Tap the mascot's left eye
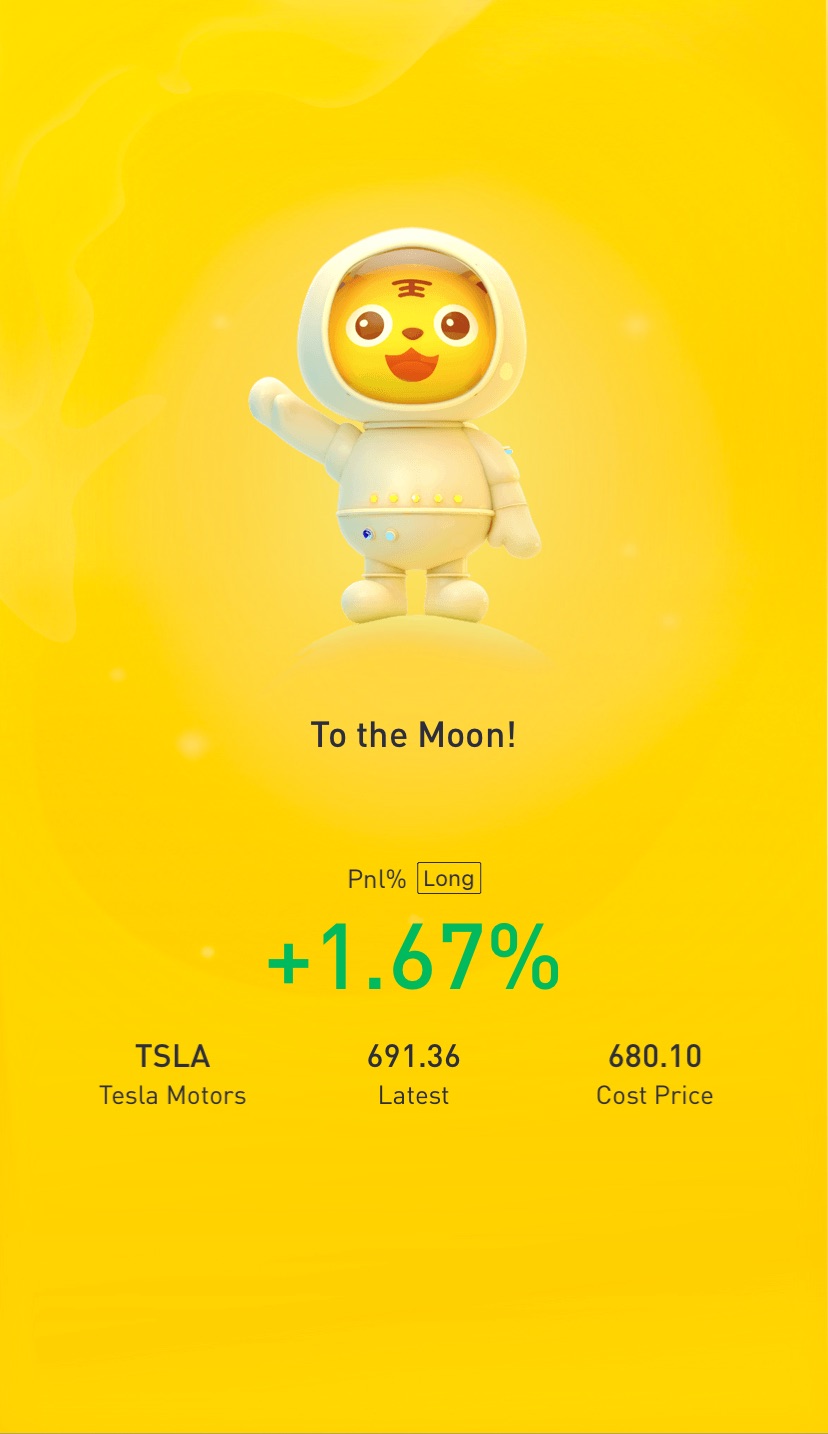 [370, 324]
